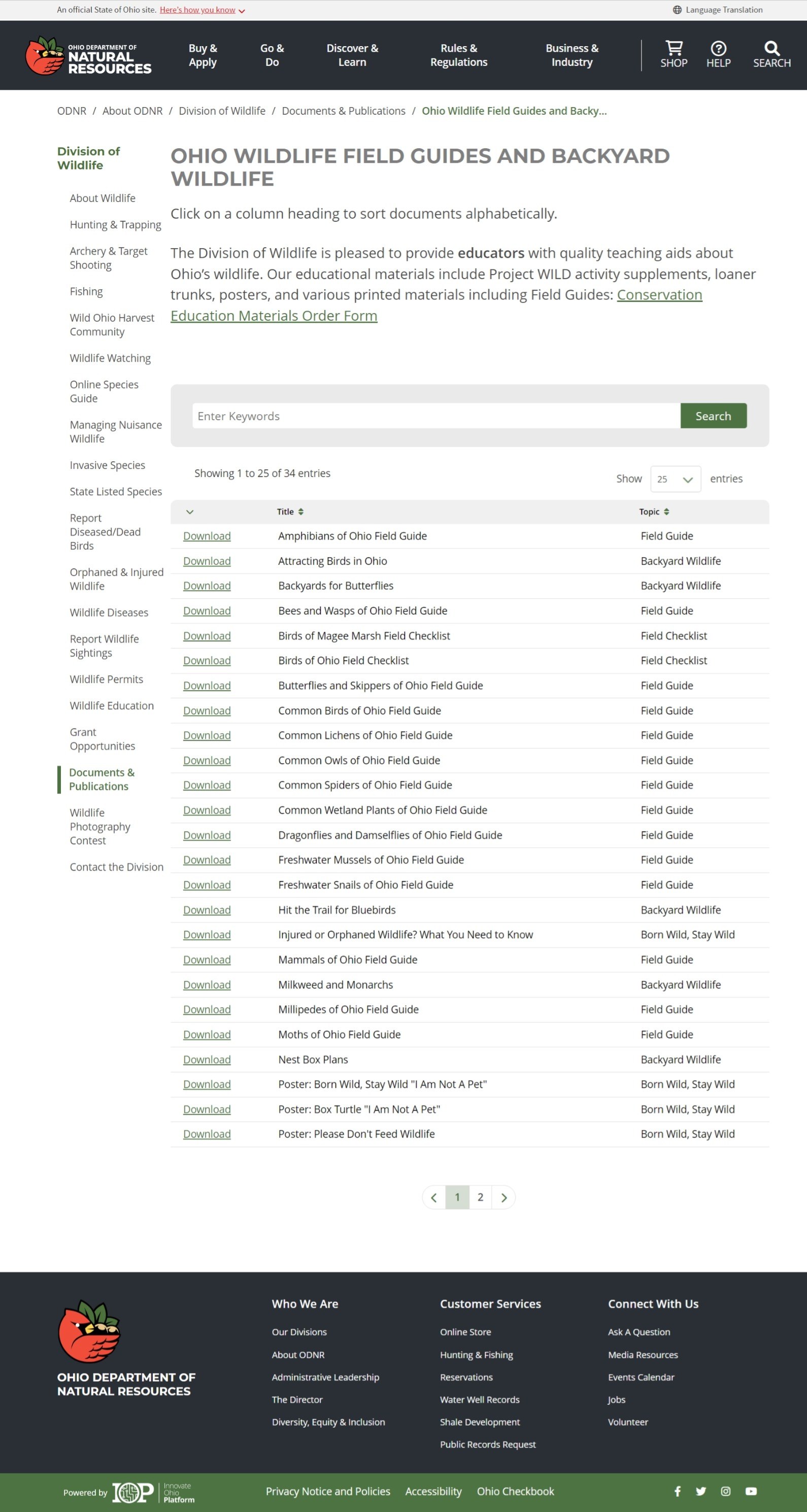The width and height of the screenshot is (807, 1512).
Task: Open the YouTube icon in footer
Action: click(x=751, y=1491)
